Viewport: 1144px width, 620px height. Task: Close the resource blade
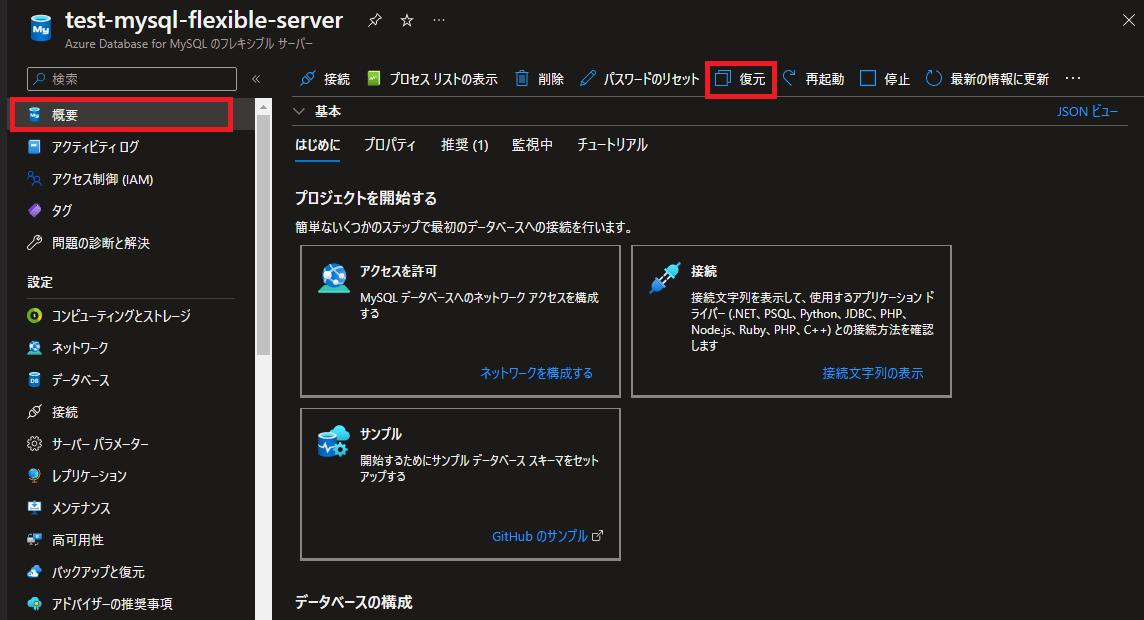[x=1129, y=20]
